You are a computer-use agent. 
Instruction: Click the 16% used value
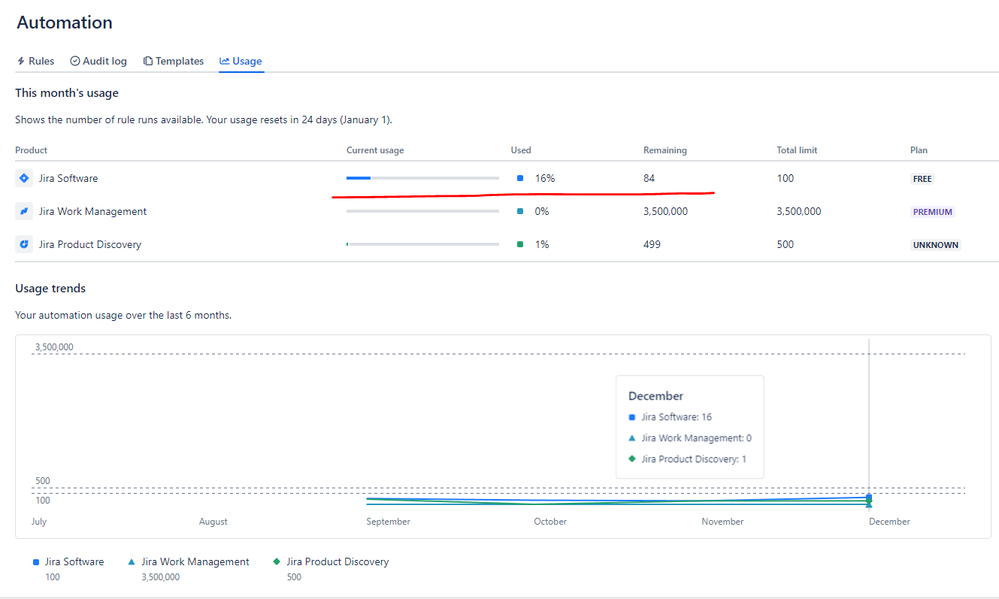545,178
